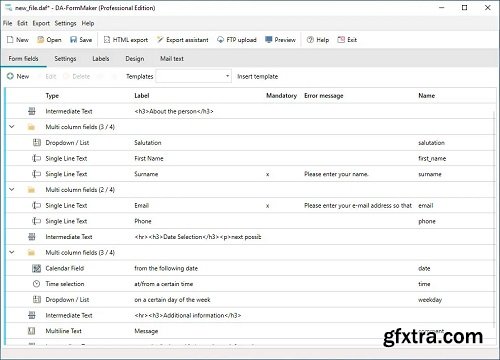Screen dimensions: 500x360
Task: Collapse the Multi column fields (2 / 4) group
Action: (12, 189)
